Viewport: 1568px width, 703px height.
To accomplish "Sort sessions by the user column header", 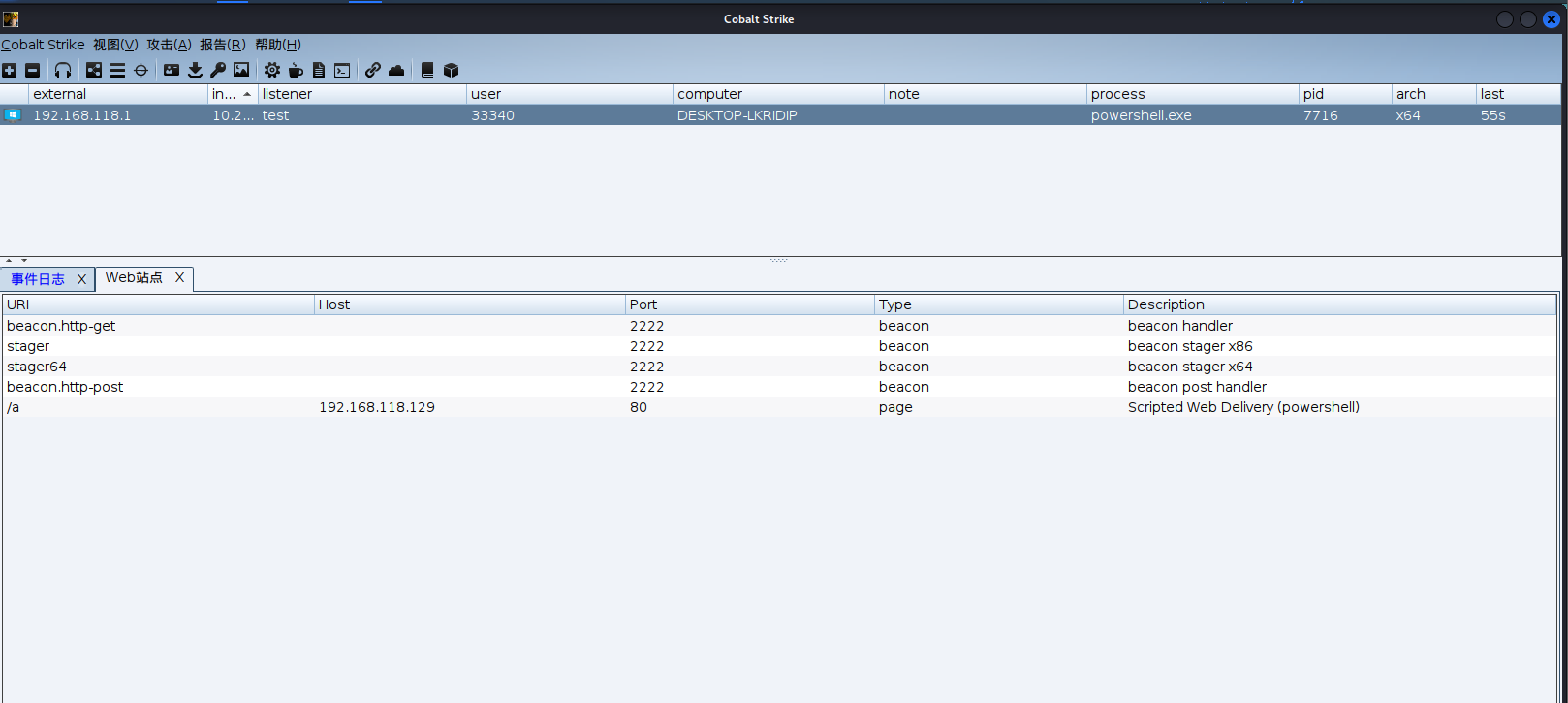I will click(x=570, y=94).
